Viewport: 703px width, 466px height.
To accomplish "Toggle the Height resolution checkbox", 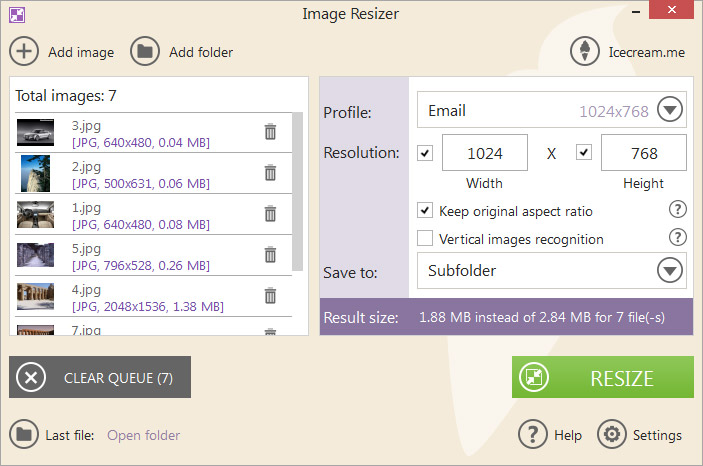I will 584,153.
